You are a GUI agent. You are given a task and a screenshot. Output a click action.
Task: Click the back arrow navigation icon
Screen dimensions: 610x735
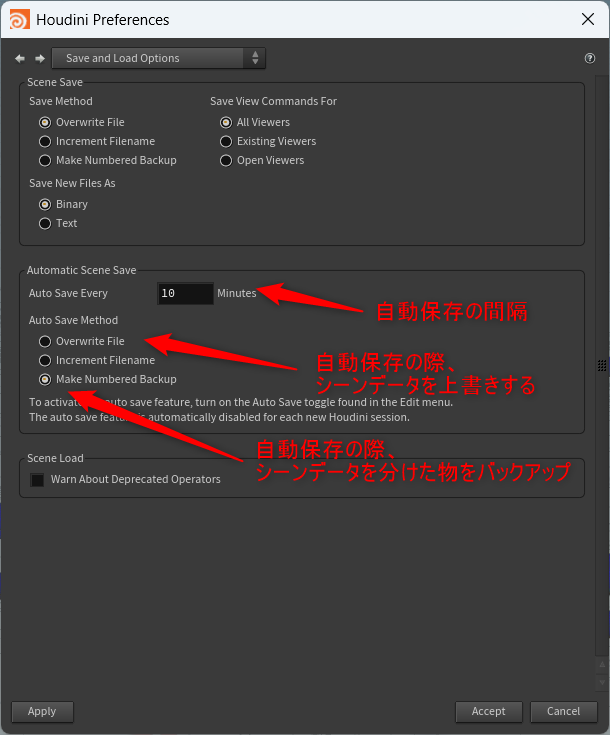point(20,59)
